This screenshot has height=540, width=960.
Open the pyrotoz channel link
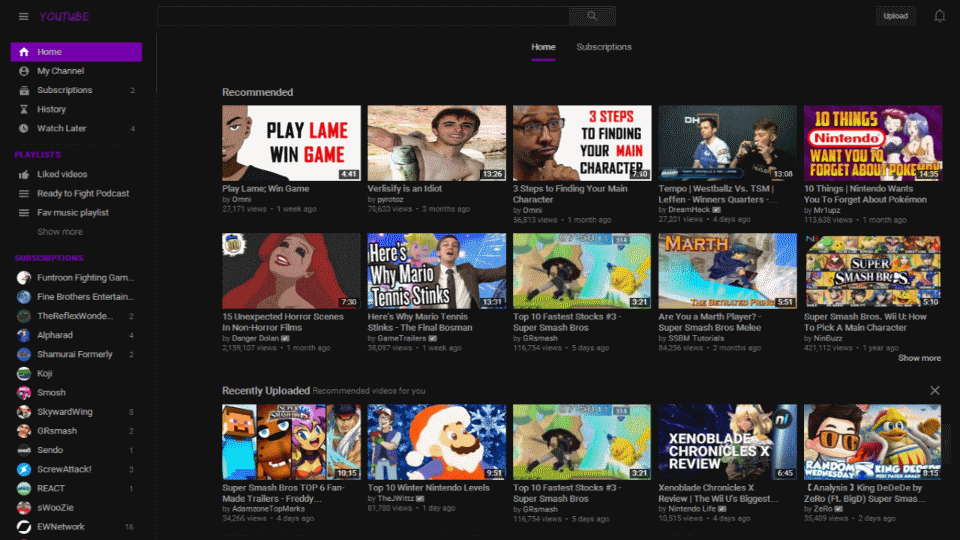coord(390,200)
